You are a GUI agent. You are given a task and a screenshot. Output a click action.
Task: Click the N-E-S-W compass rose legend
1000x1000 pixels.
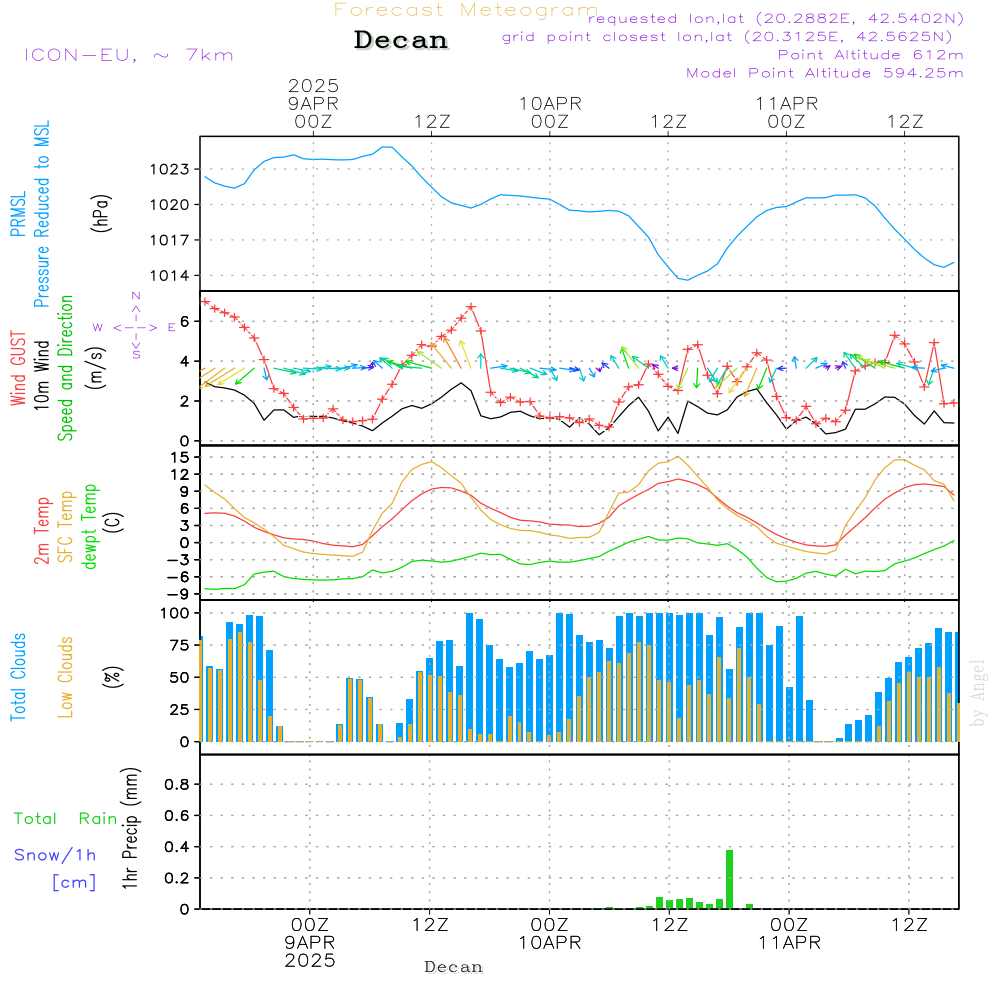pos(135,327)
